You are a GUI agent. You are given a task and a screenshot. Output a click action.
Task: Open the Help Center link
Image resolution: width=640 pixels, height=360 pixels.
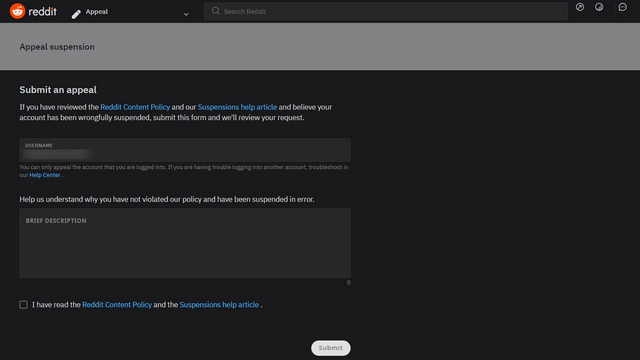pos(45,175)
